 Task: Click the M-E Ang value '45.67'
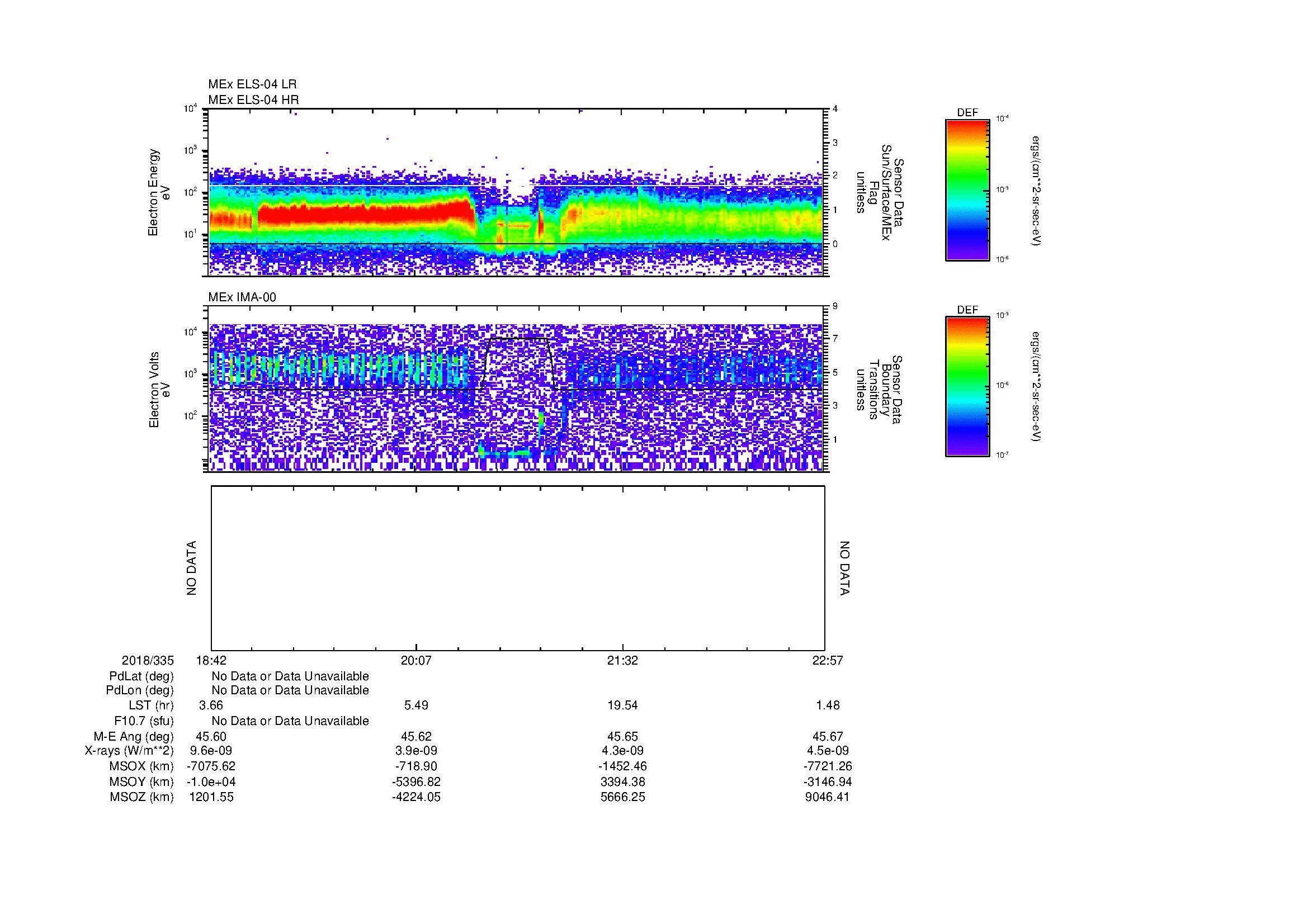point(828,737)
